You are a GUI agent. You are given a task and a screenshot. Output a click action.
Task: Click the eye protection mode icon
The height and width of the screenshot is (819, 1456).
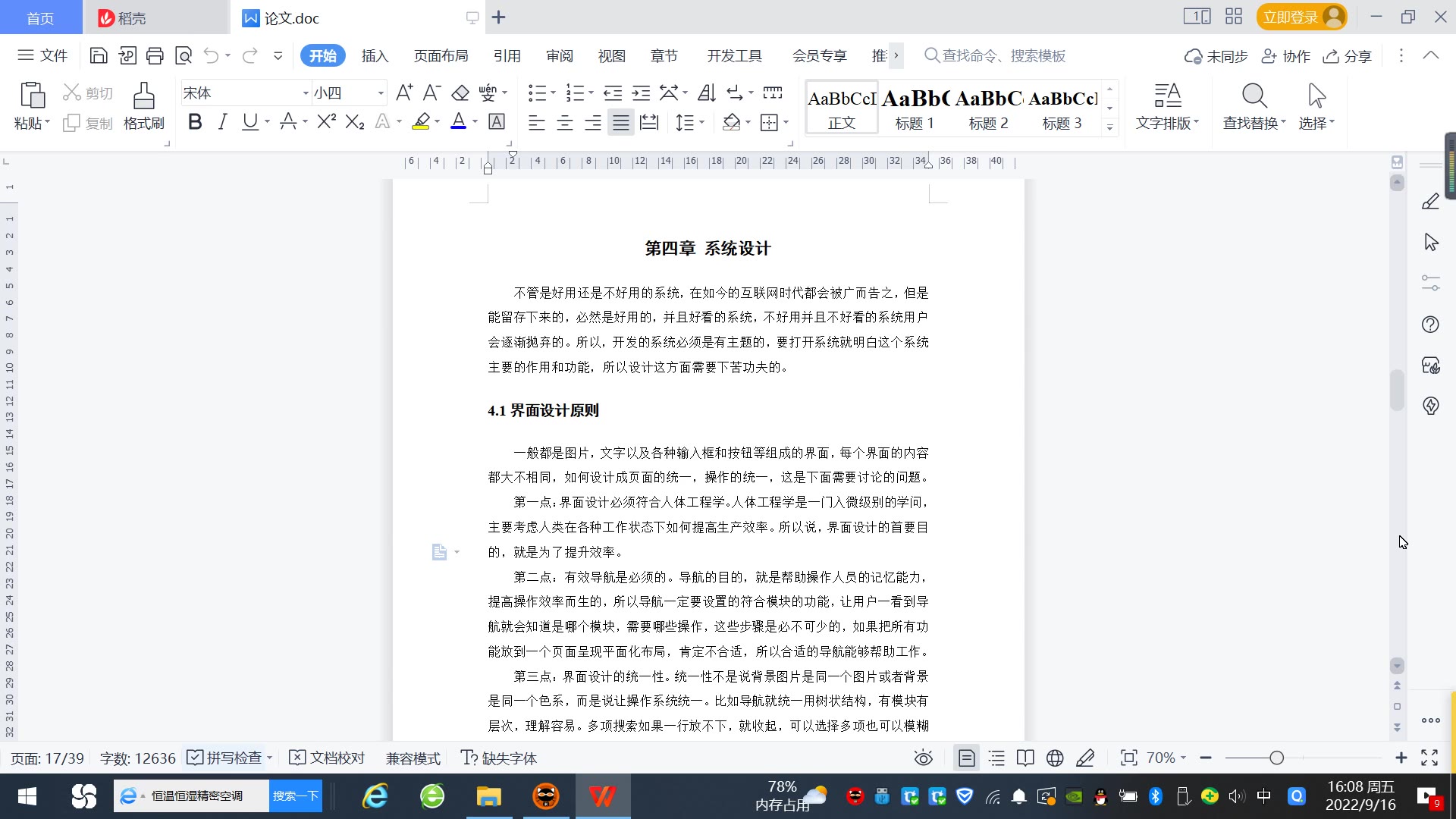coord(923,758)
